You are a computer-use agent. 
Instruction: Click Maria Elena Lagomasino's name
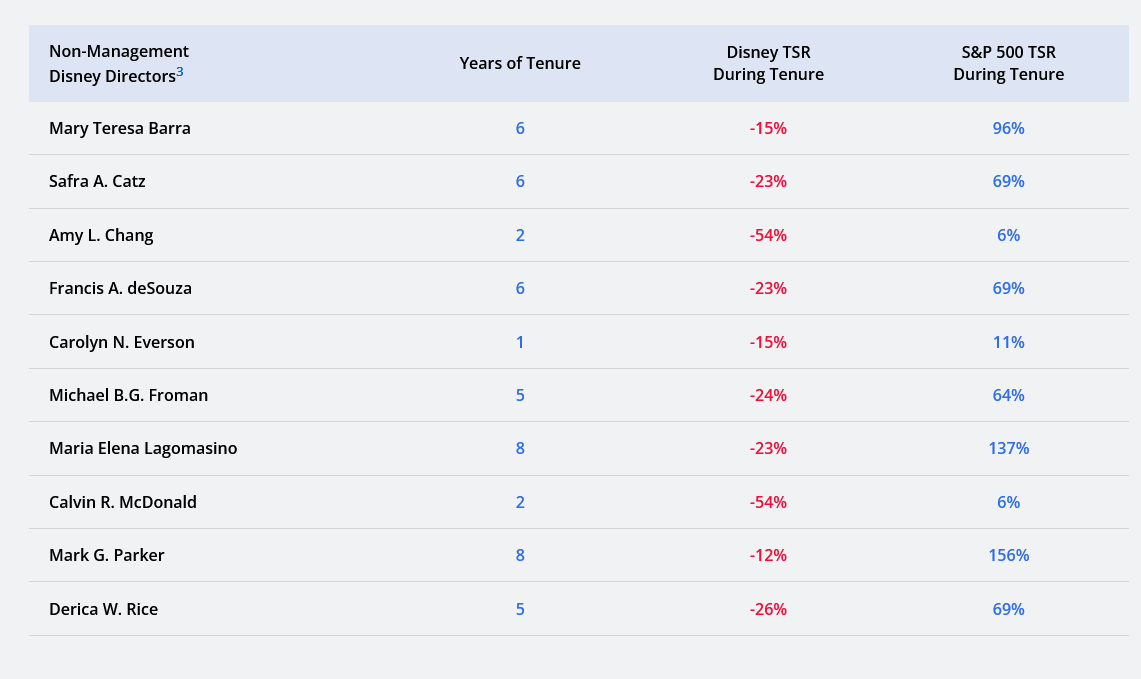coord(143,448)
